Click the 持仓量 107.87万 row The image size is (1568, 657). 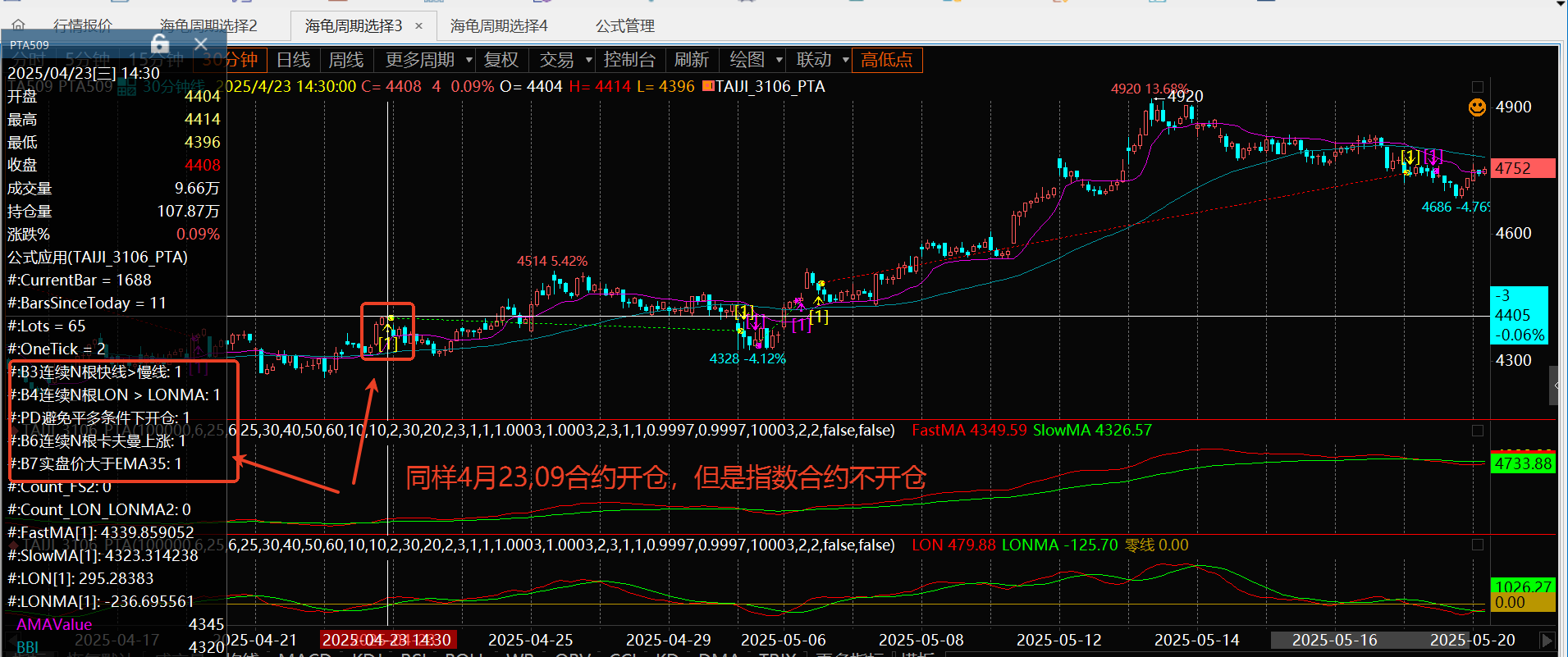pos(114,211)
